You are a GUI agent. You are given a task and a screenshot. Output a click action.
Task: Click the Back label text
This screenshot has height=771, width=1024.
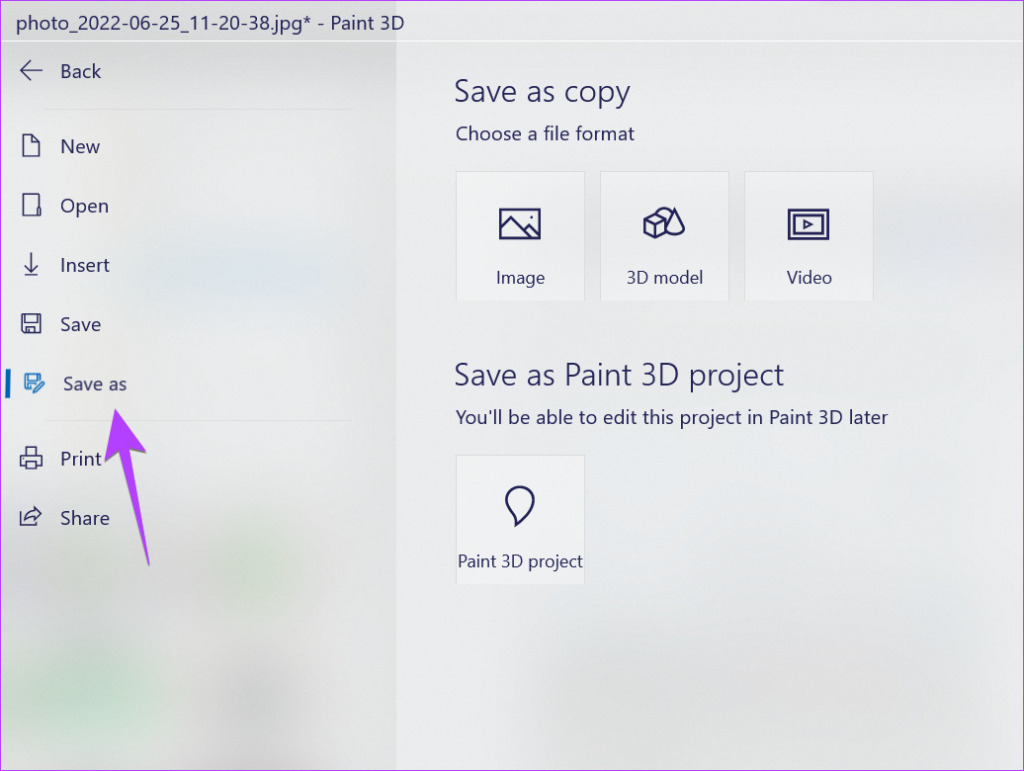[x=80, y=71]
